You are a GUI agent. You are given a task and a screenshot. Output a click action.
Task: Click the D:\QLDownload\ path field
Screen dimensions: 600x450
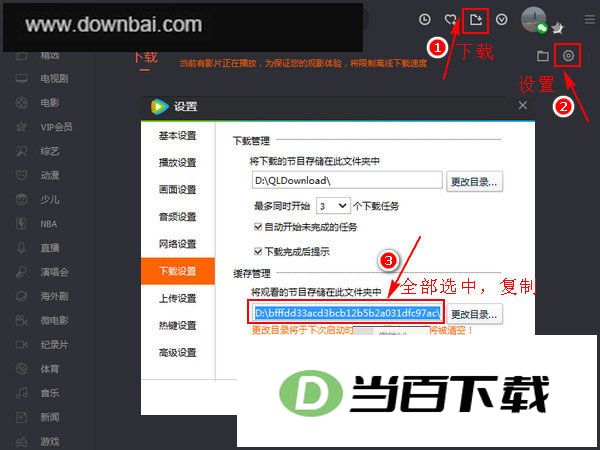pyautogui.click(x=347, y=180)
